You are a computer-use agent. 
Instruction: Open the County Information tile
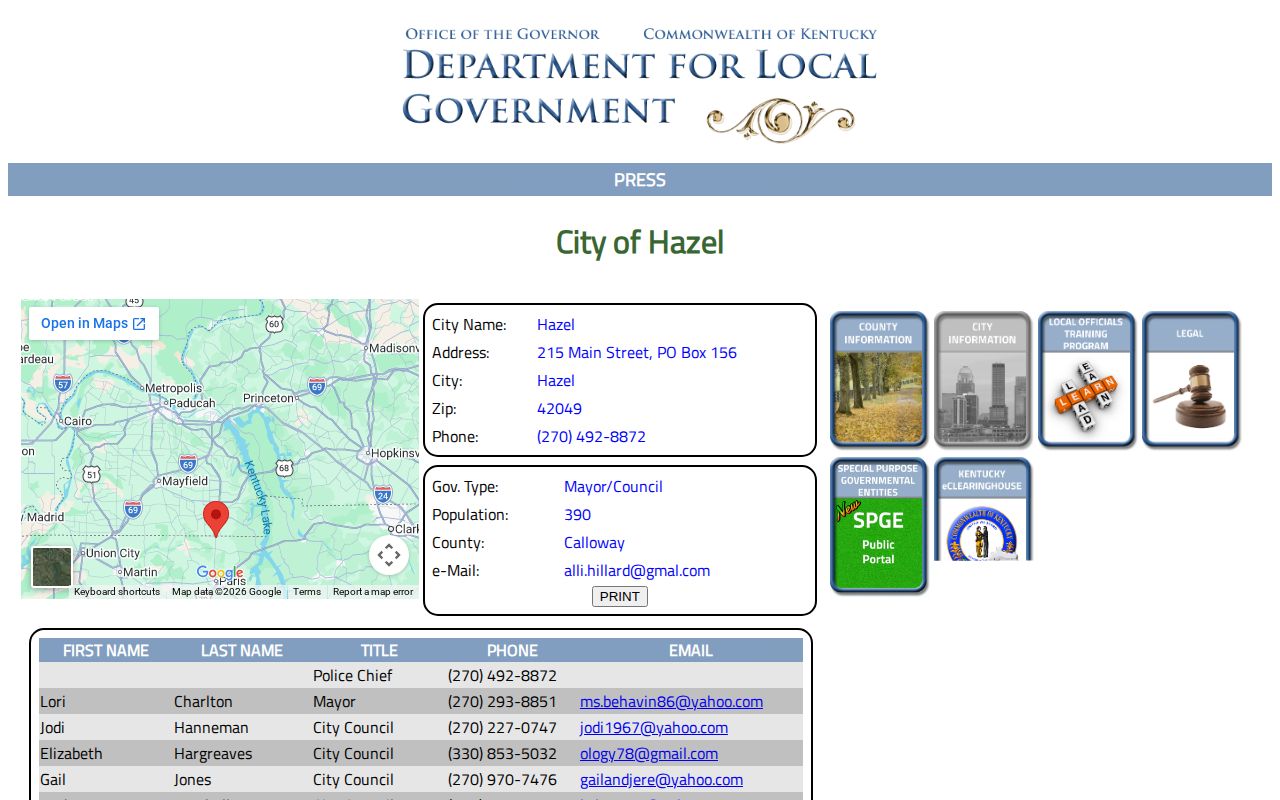(x=878, y=379)
